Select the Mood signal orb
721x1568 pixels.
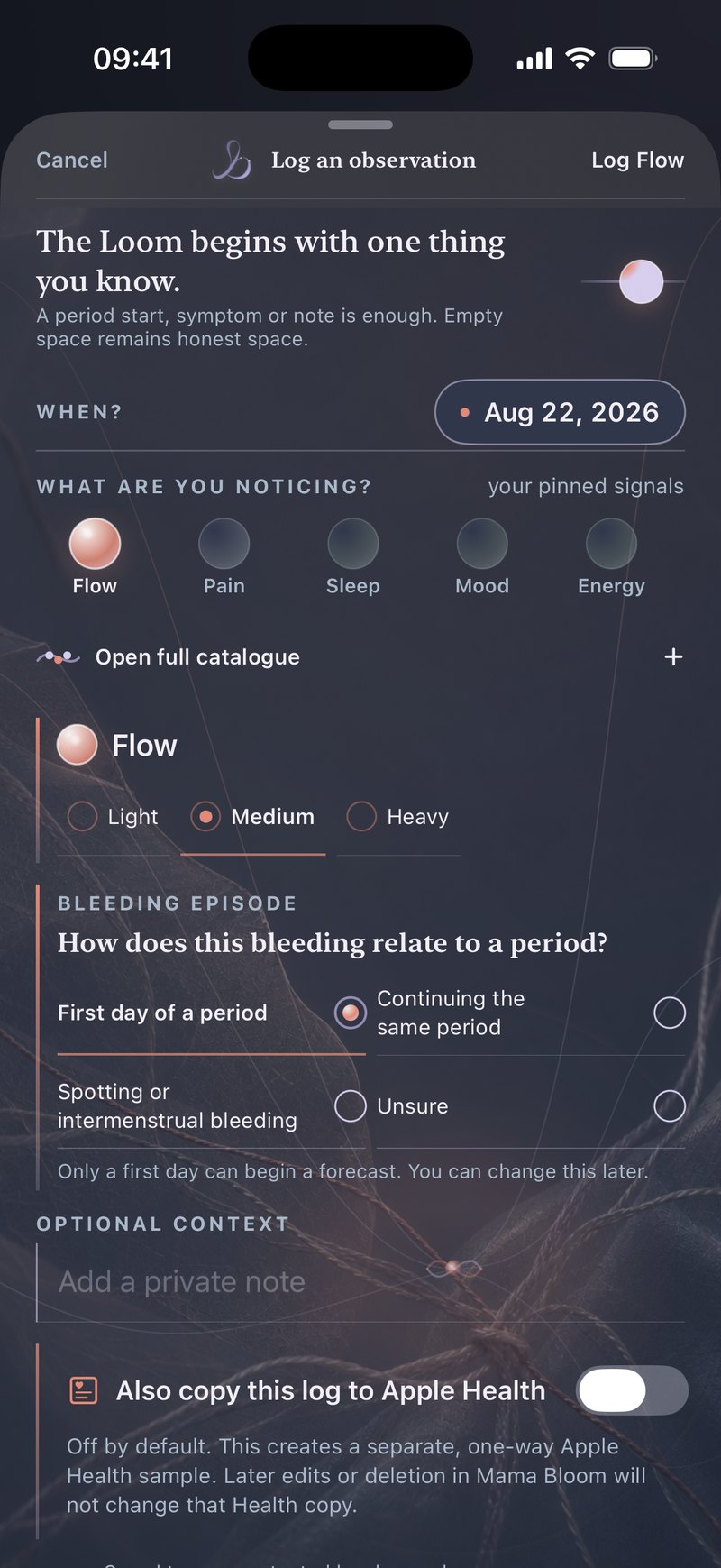pyautogui.click(x=482, y=544)
